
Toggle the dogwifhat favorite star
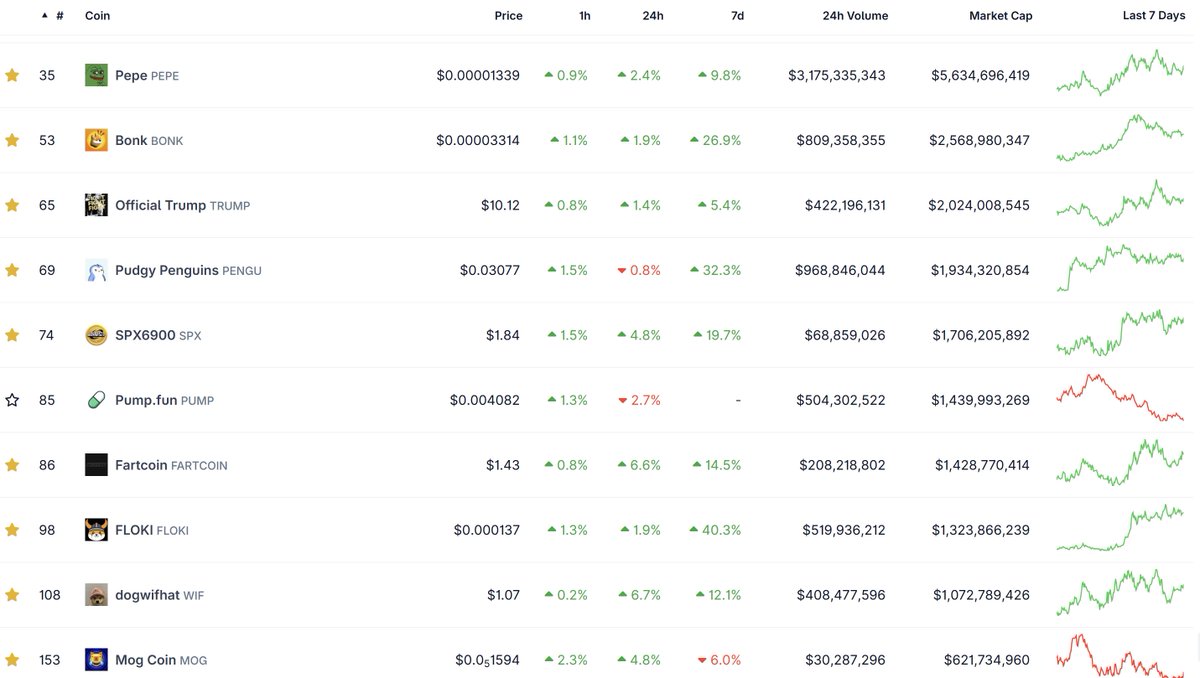[12, 595]
